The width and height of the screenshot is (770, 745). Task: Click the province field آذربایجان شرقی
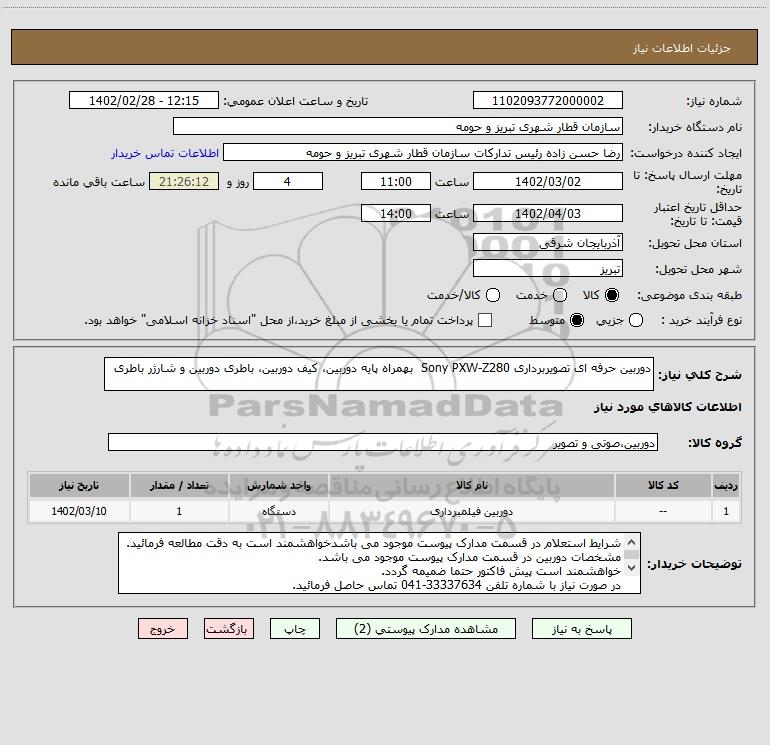[x=548, y=243]
